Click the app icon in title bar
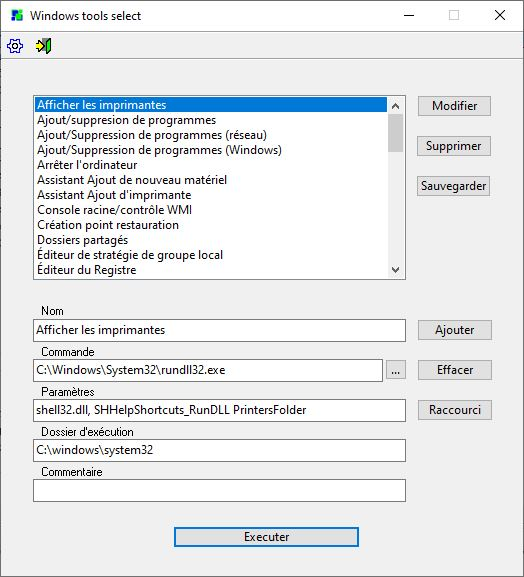 (x=17, y=15)
